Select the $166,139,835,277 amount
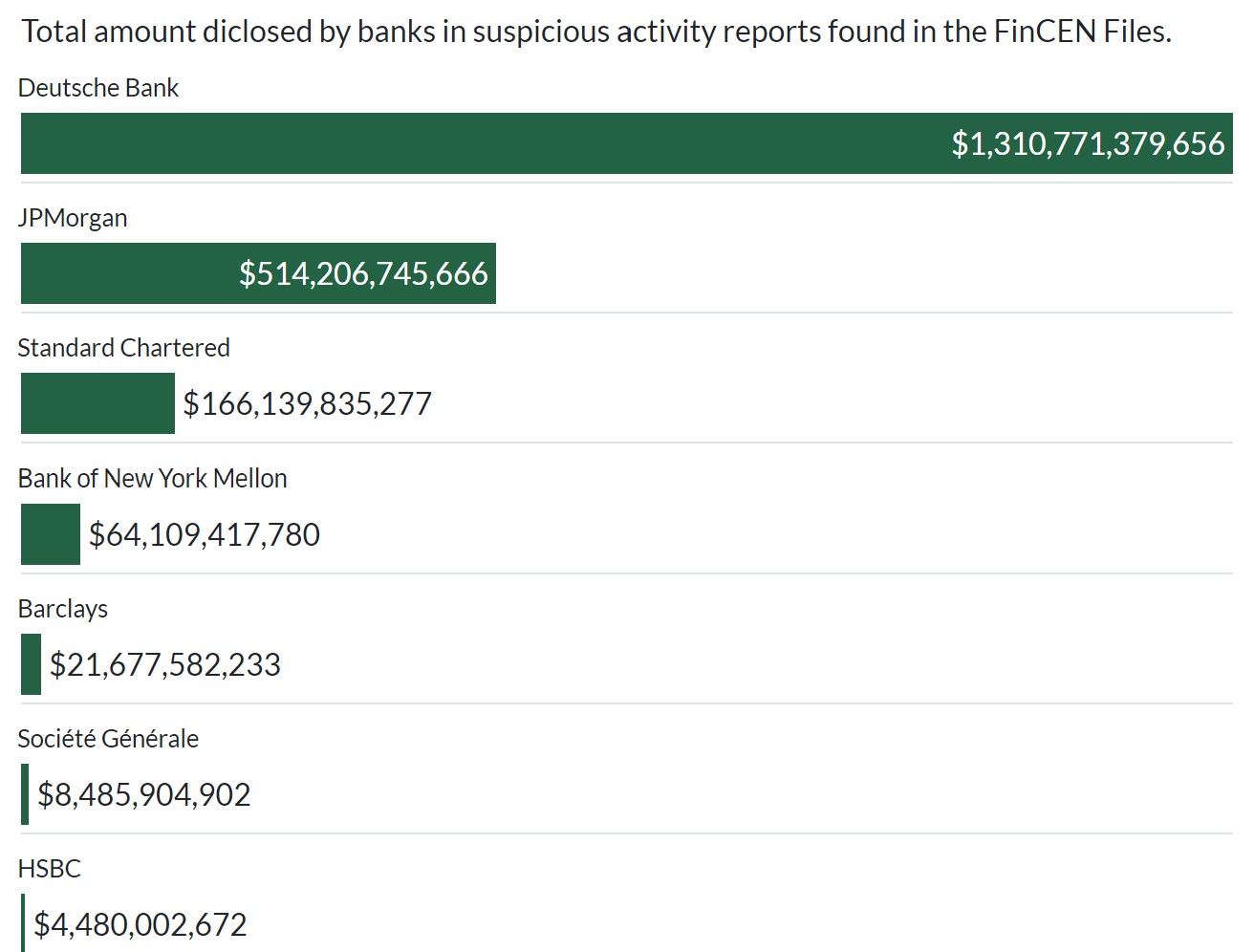The image size is (1254, 952). pyautogui.click(x=307, y=403)
